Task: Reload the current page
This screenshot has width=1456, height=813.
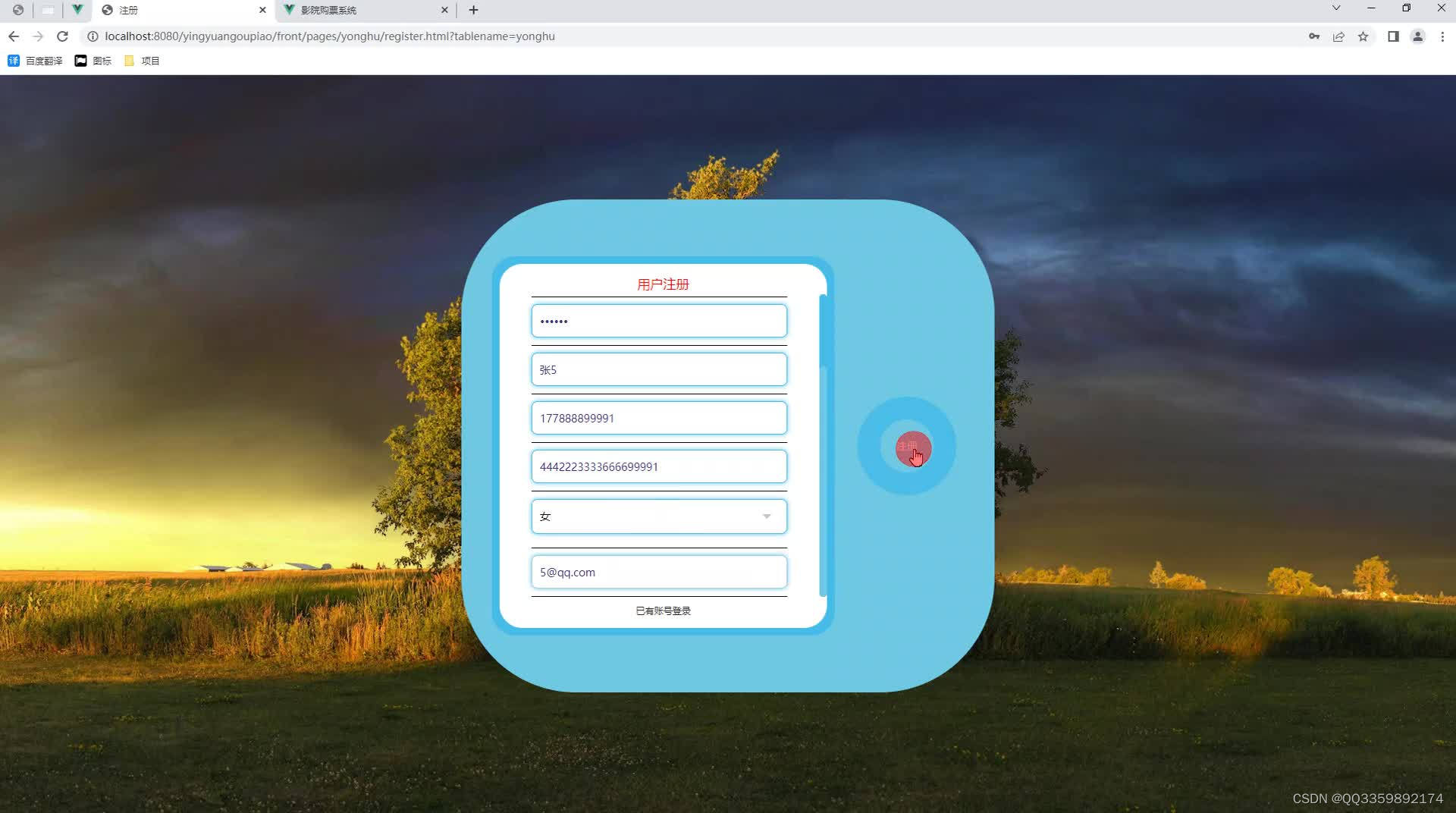Action: (x=63, y=36)
